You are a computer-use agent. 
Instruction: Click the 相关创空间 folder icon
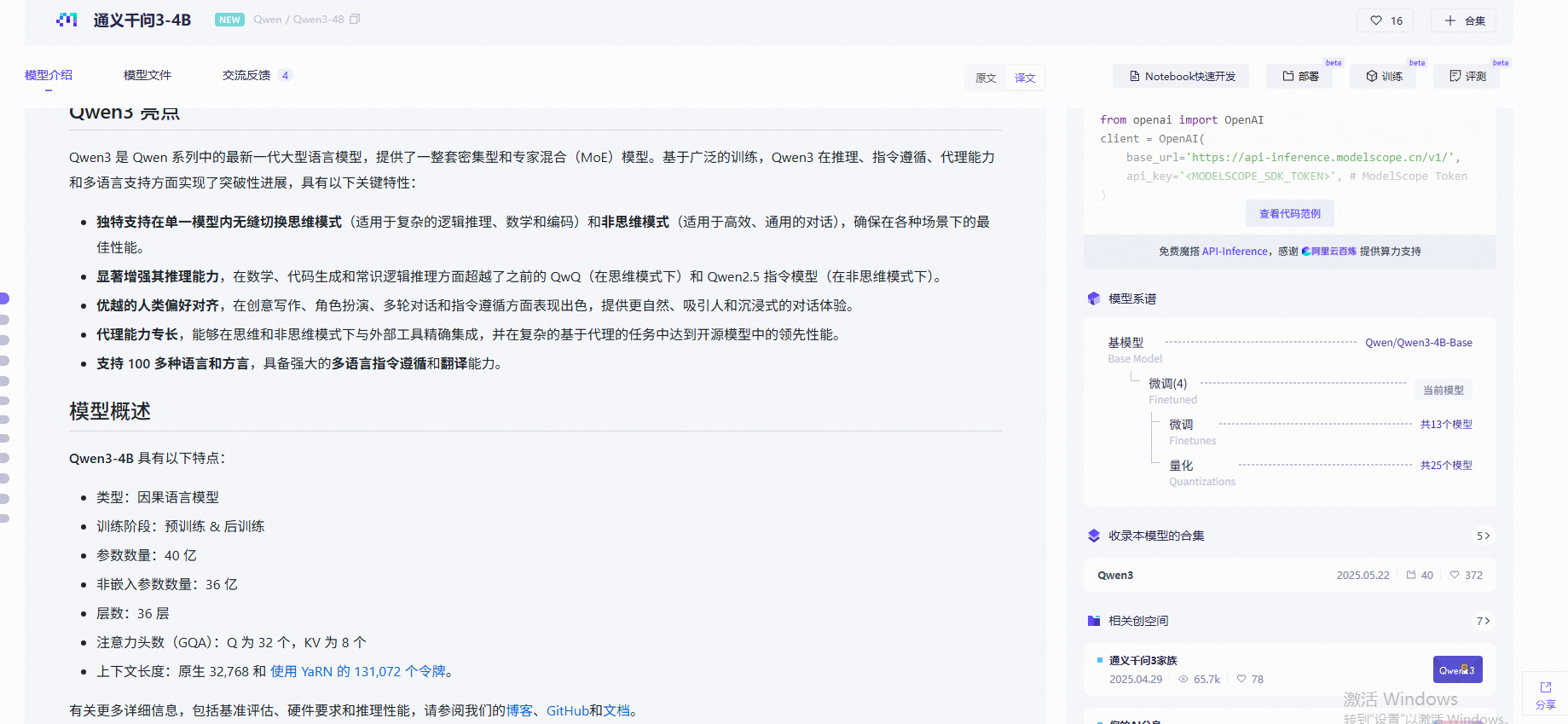(1094, 621)
